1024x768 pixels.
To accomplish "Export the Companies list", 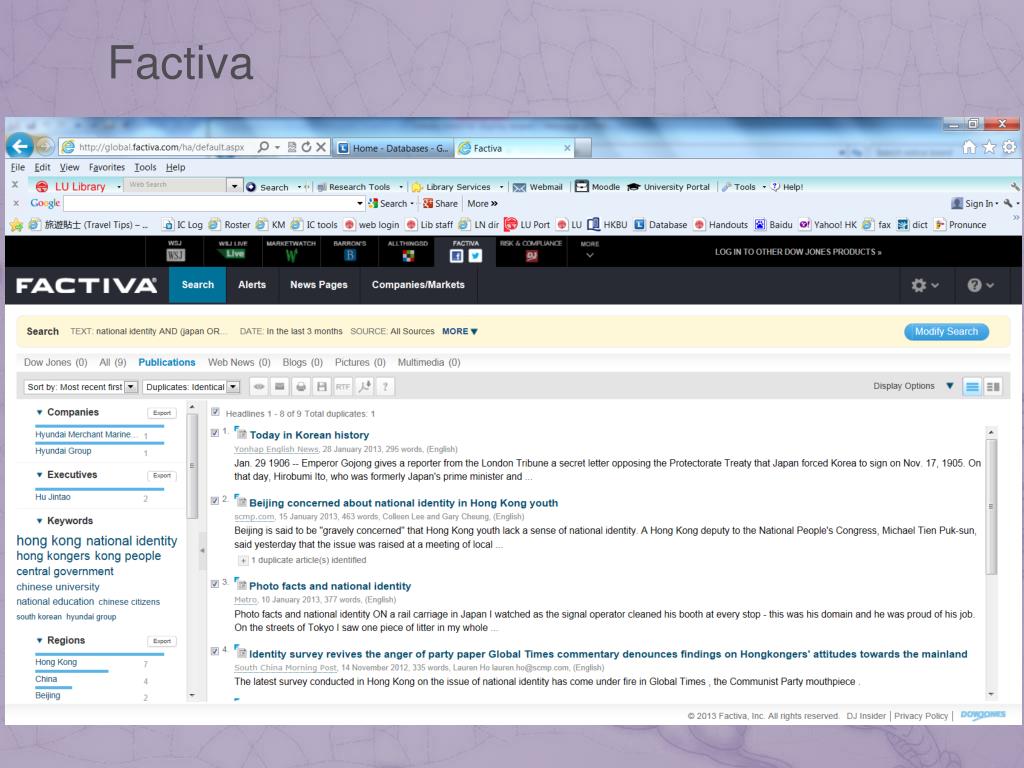I will (162, 413).
